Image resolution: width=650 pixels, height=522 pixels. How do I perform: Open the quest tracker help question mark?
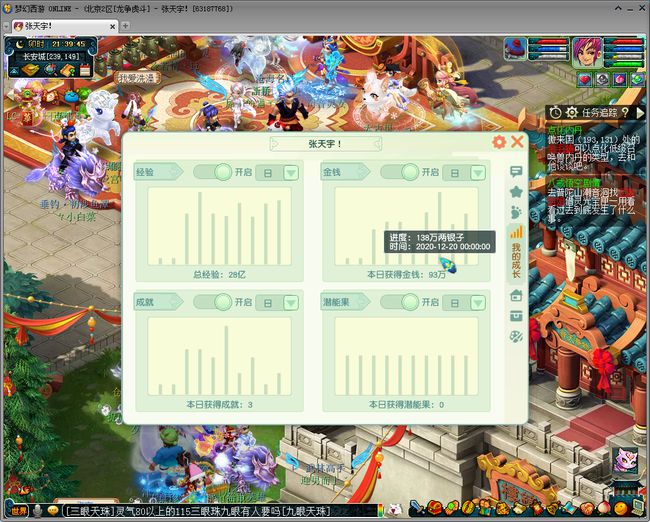[x=625, y=112]
